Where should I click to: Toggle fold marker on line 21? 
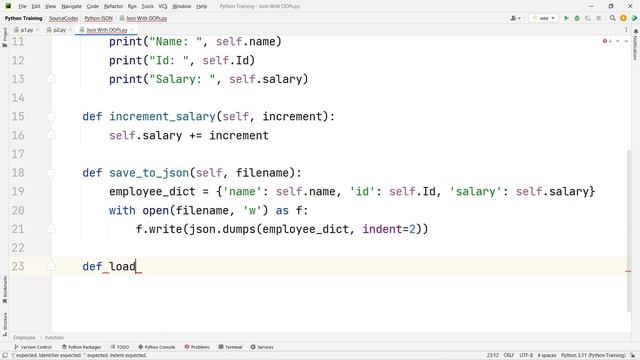tap(51, 229)
